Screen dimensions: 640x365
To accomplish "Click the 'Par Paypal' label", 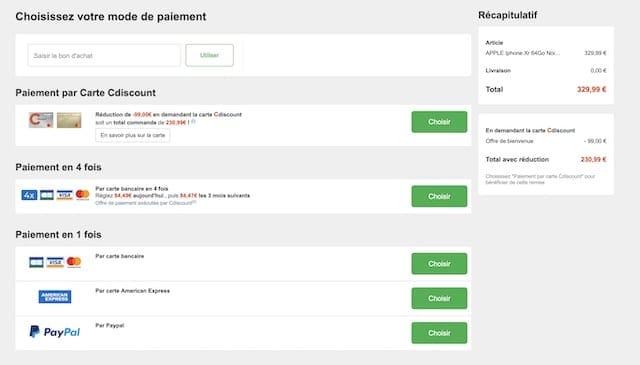I will click(109, 325).
